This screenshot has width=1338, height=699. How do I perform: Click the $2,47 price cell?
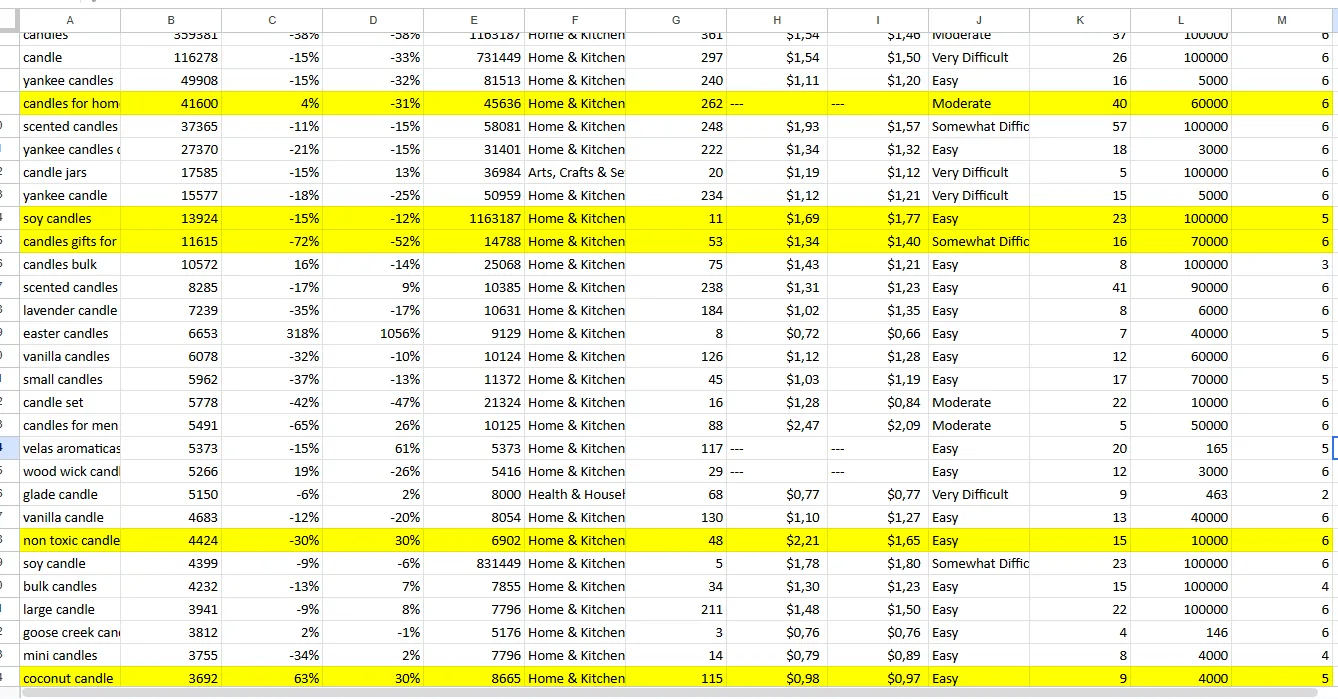pos(777,426)
